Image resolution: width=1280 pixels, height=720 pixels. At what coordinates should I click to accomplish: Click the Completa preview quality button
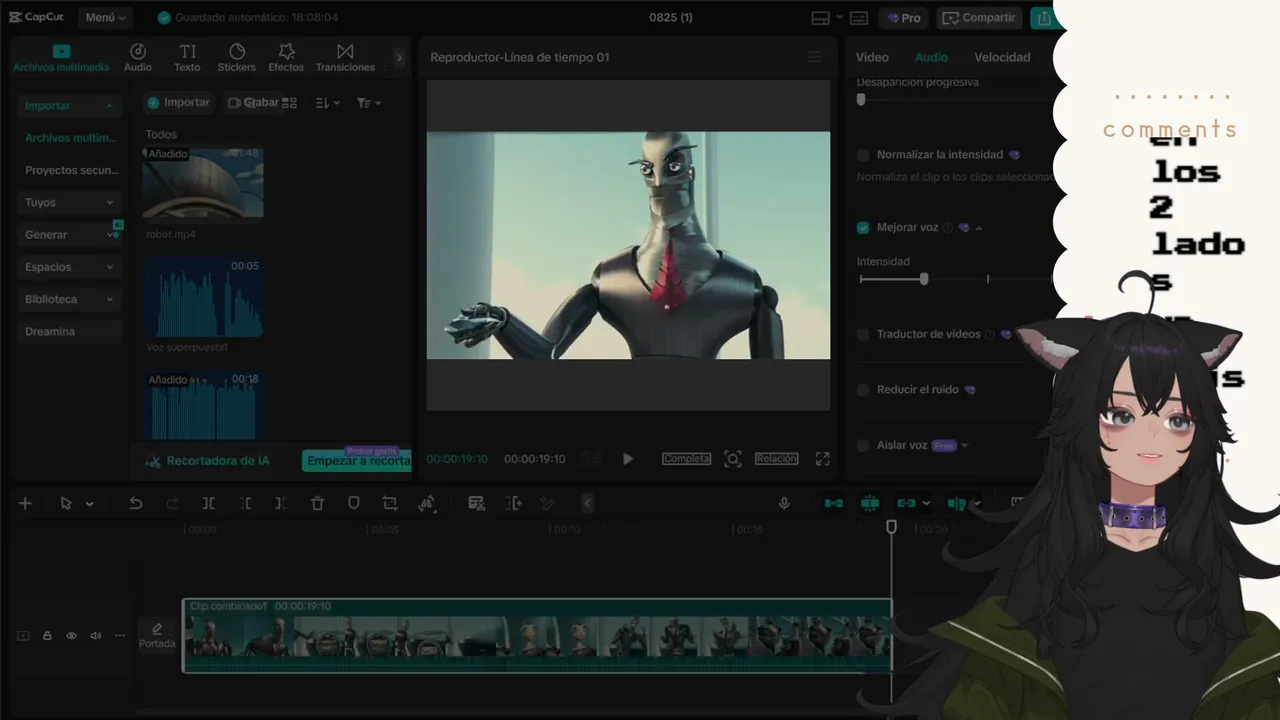pyautogui.click(x=686, y=459)
